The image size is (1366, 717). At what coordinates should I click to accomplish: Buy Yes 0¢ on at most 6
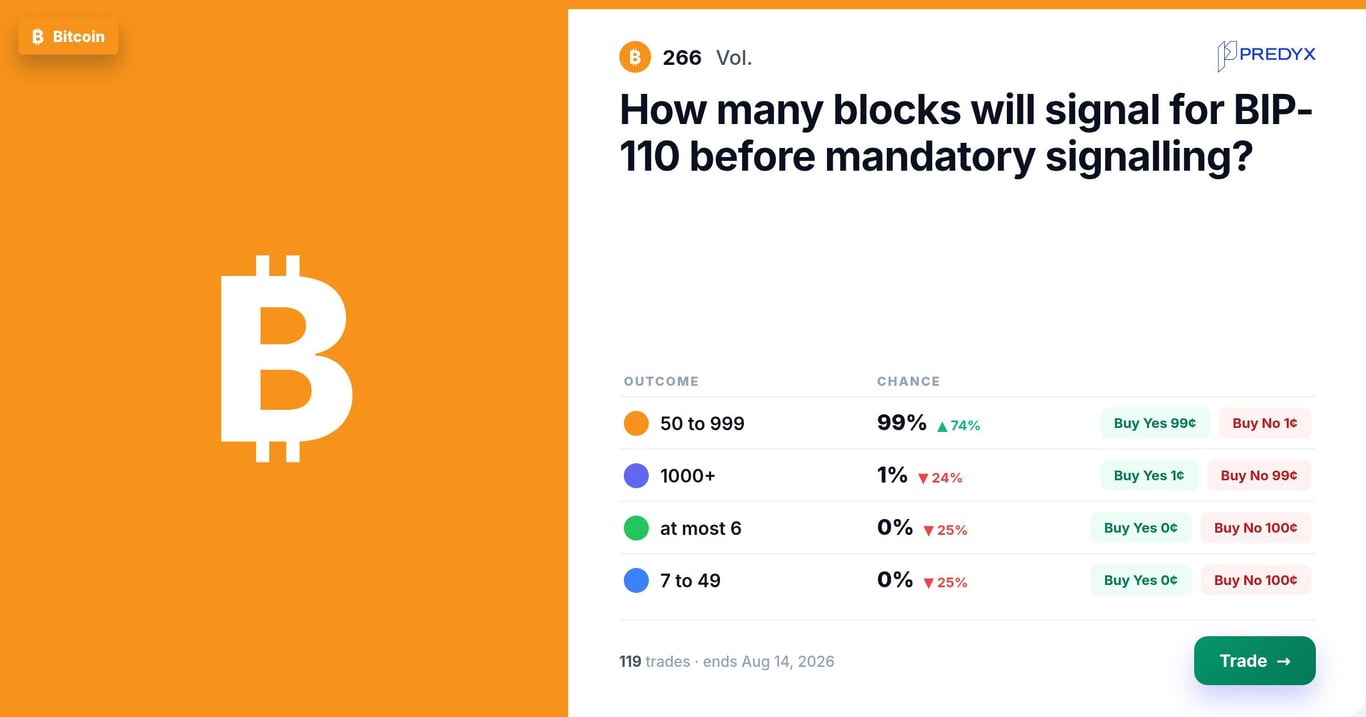point(1141,527)
